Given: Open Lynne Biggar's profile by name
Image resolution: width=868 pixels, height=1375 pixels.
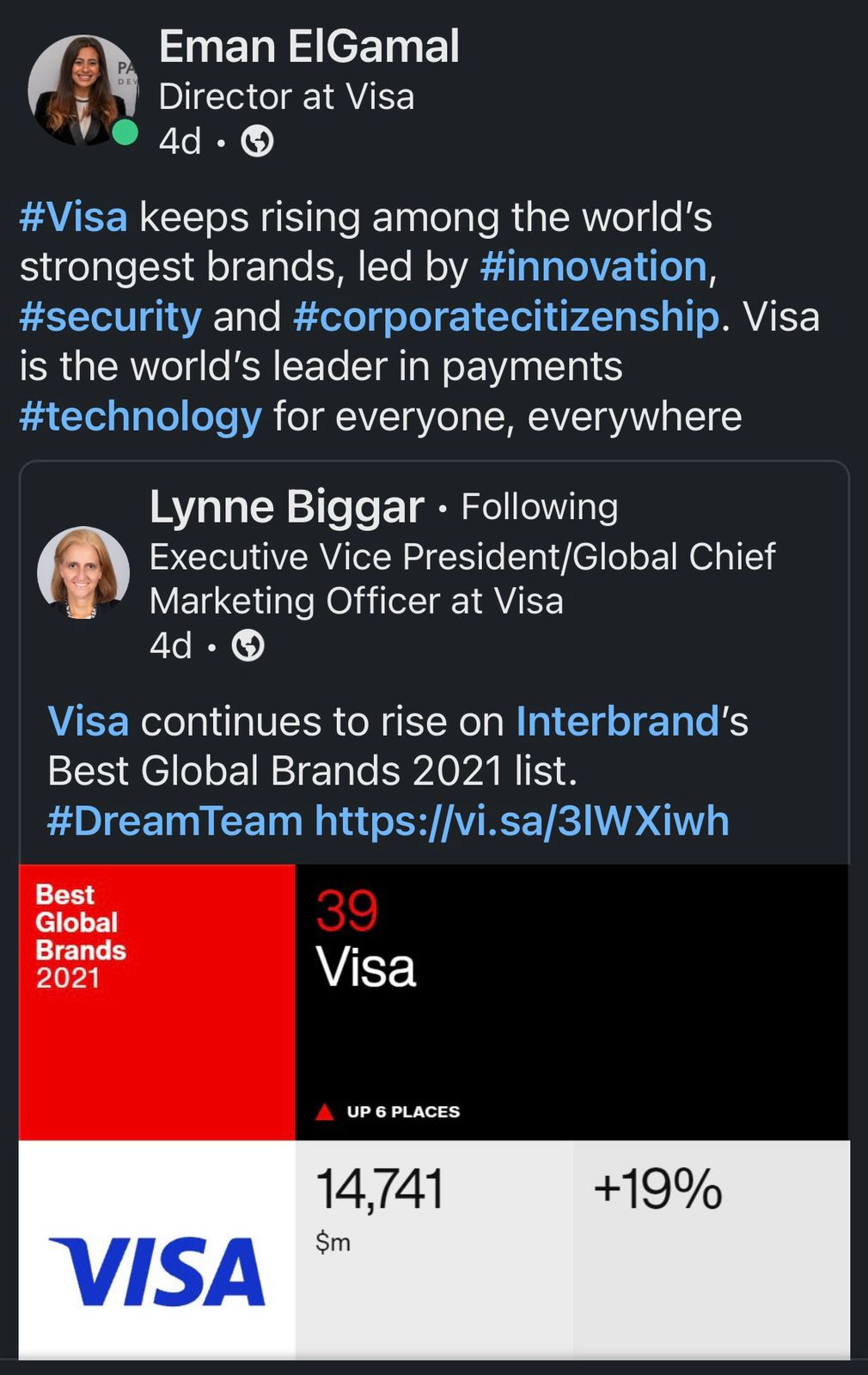Looking at the screenshot, I should 286,507.
